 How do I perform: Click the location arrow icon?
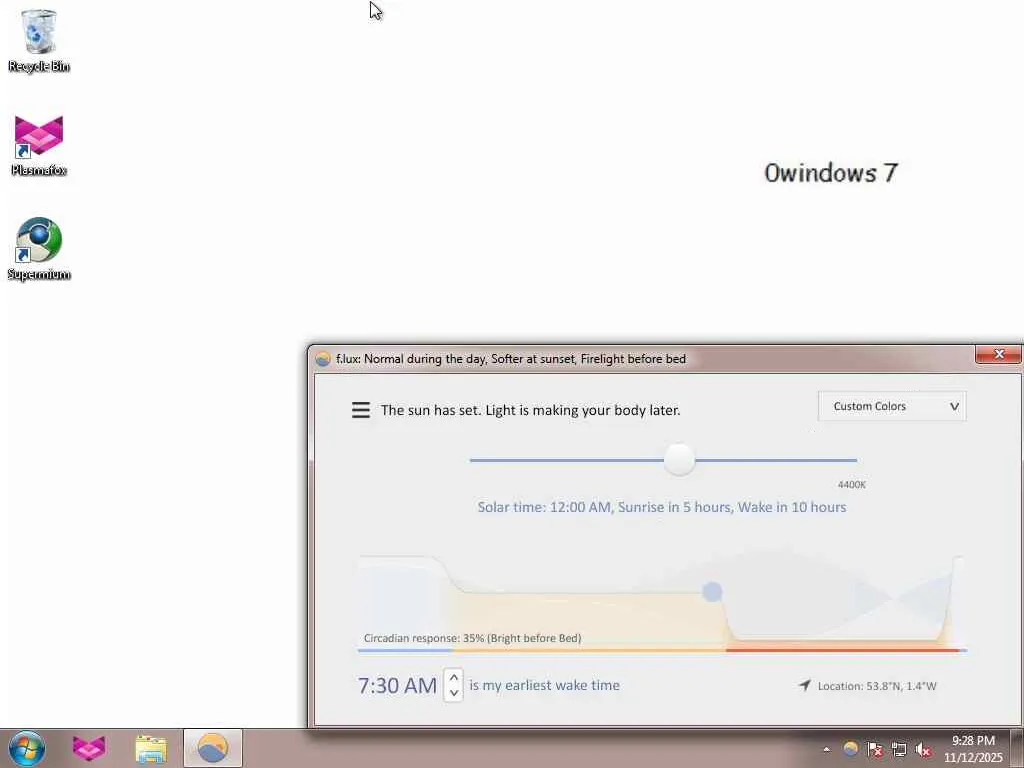tap(805, 685)
